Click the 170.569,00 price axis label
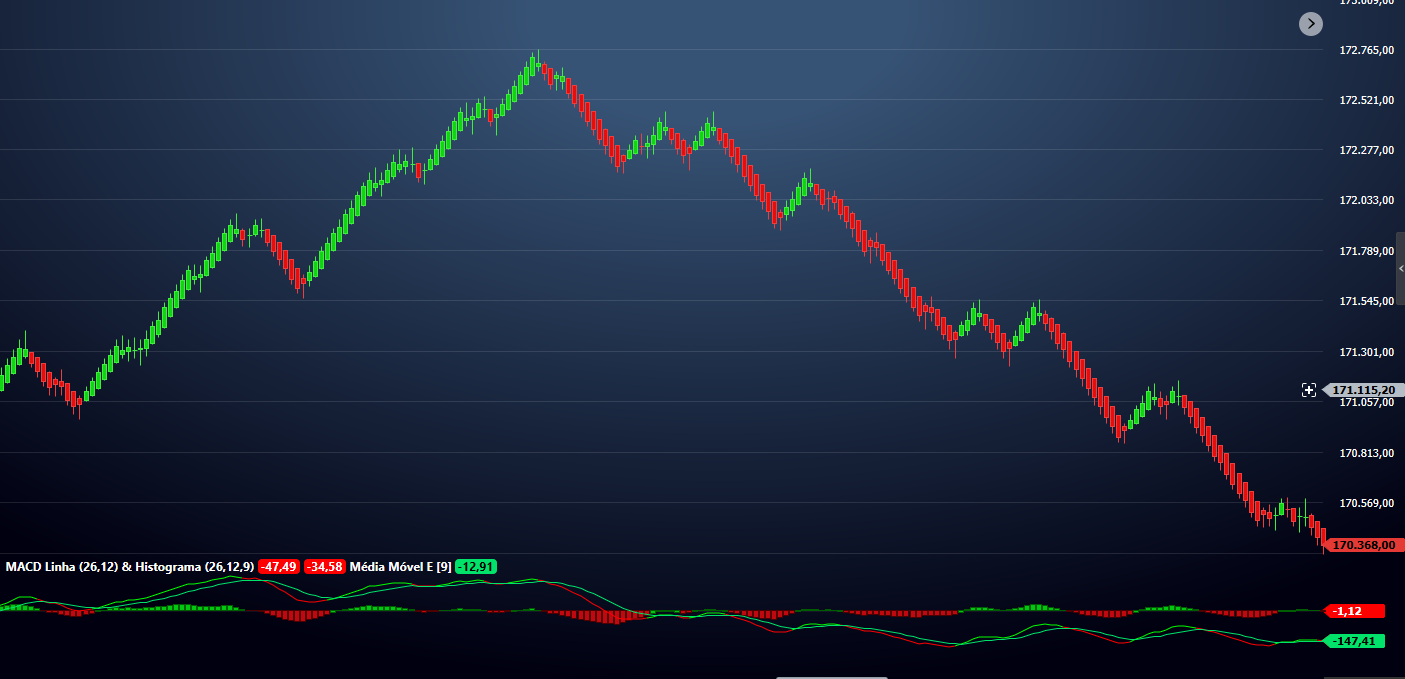The height and width of the screenshot is (679, 1405). click(x=1366, y=503)
